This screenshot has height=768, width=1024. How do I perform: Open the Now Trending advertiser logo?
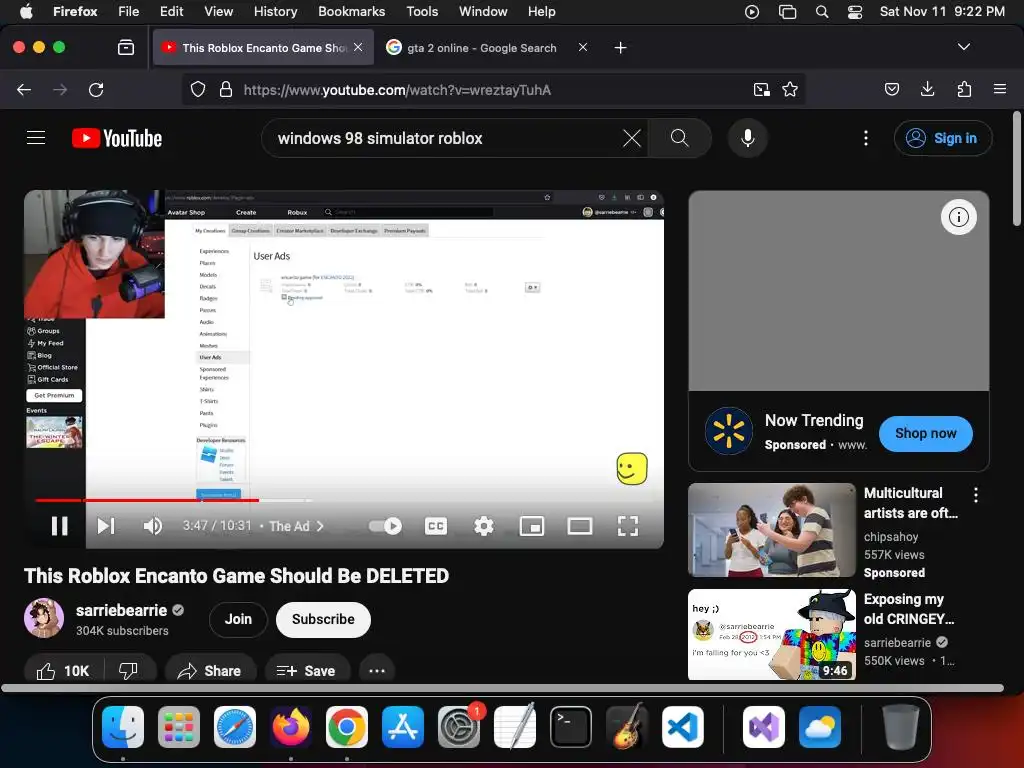pos(728,430)
